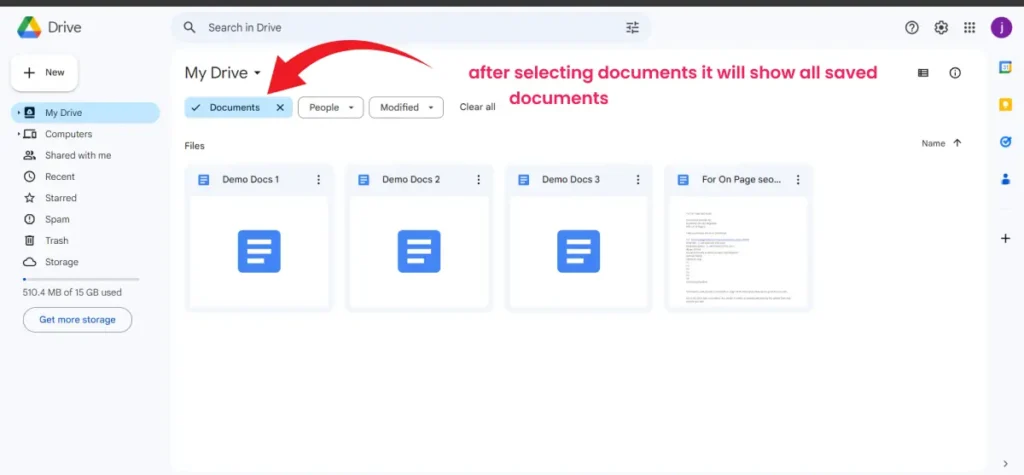Toggle the selected Documents type filter
The height and width of the screenshot is (475, 1024).
(x=228, y=107)
